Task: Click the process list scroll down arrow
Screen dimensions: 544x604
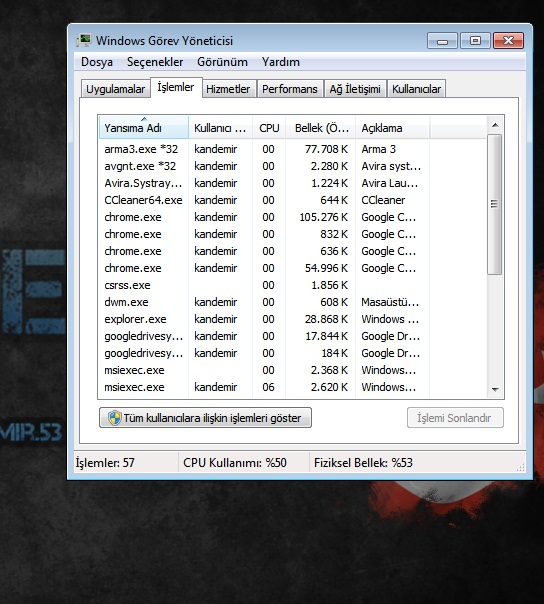Action: [495, 390]
